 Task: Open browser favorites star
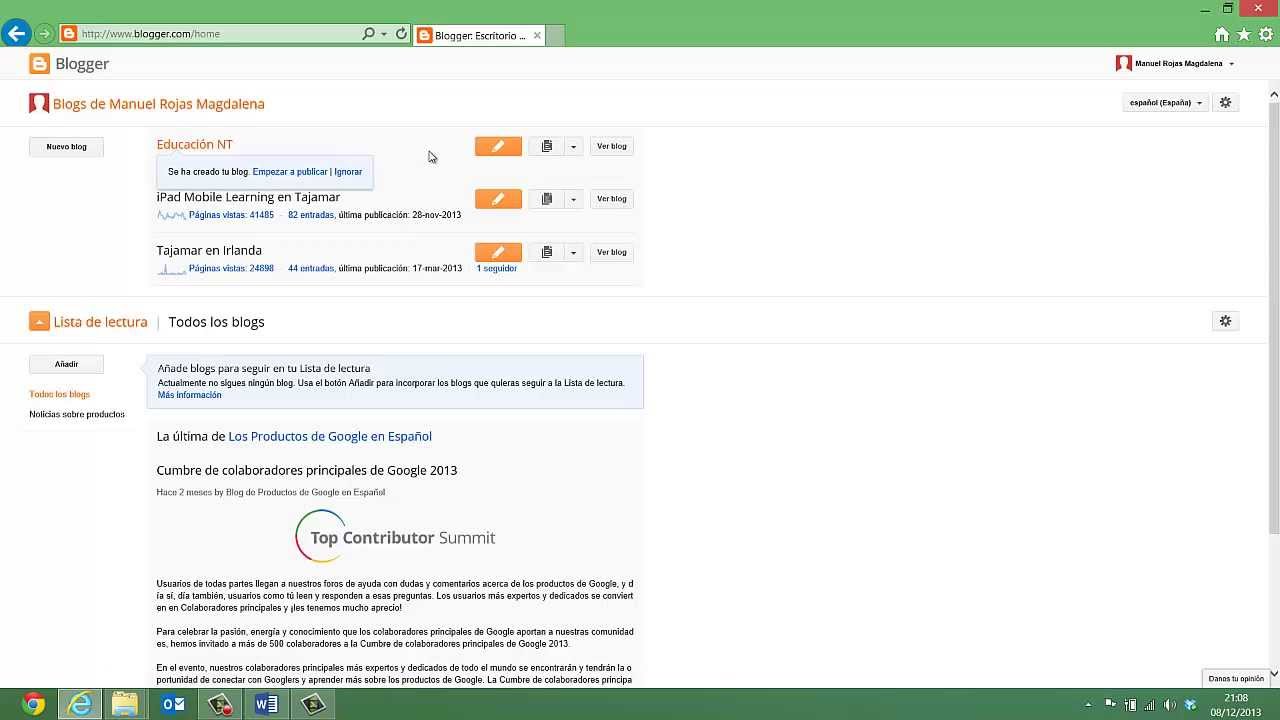pyautogui.click(x=1244, y=35)
